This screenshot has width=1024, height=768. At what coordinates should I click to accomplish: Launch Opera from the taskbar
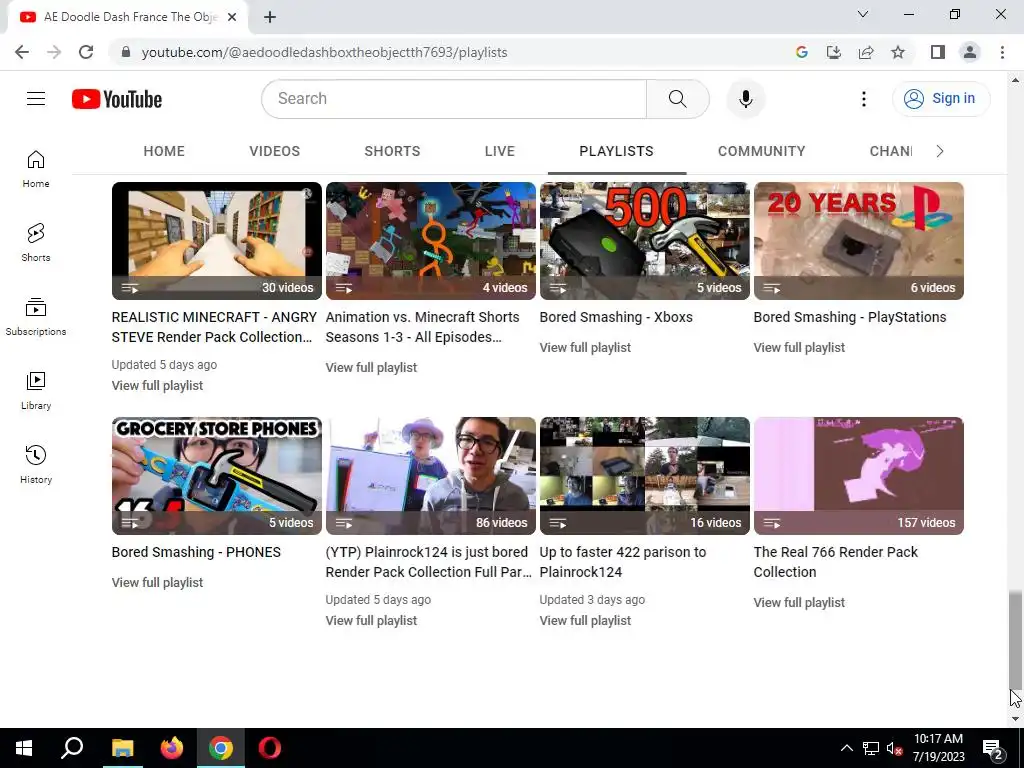coord(270,748)
